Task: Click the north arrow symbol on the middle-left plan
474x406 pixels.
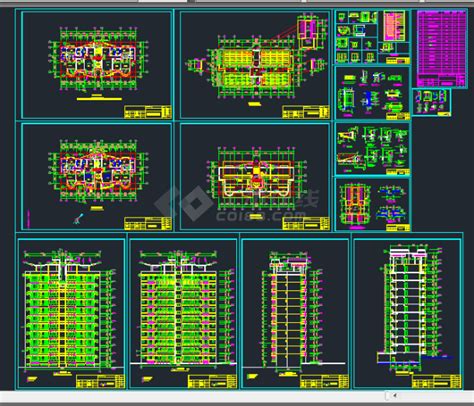Action: [x=79, y=218]
